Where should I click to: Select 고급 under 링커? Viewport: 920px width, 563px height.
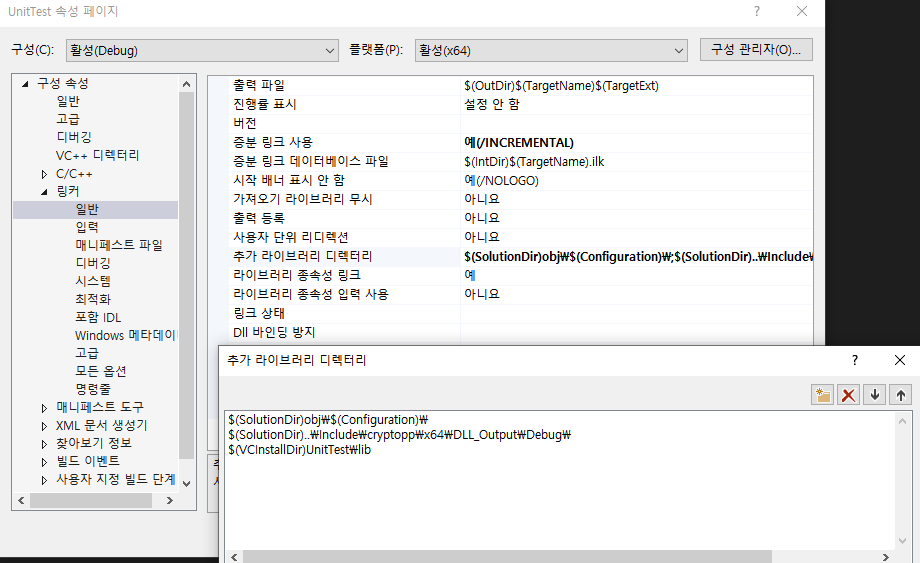[87, 353]
